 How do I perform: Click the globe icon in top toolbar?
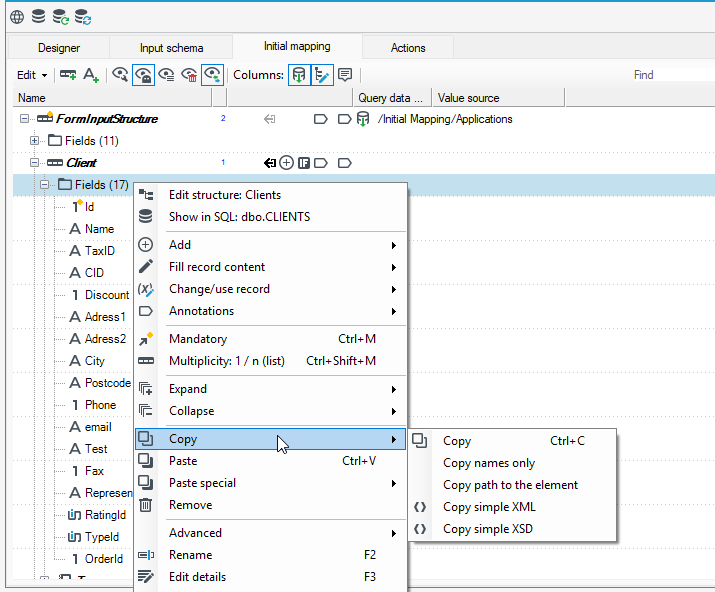17,17
